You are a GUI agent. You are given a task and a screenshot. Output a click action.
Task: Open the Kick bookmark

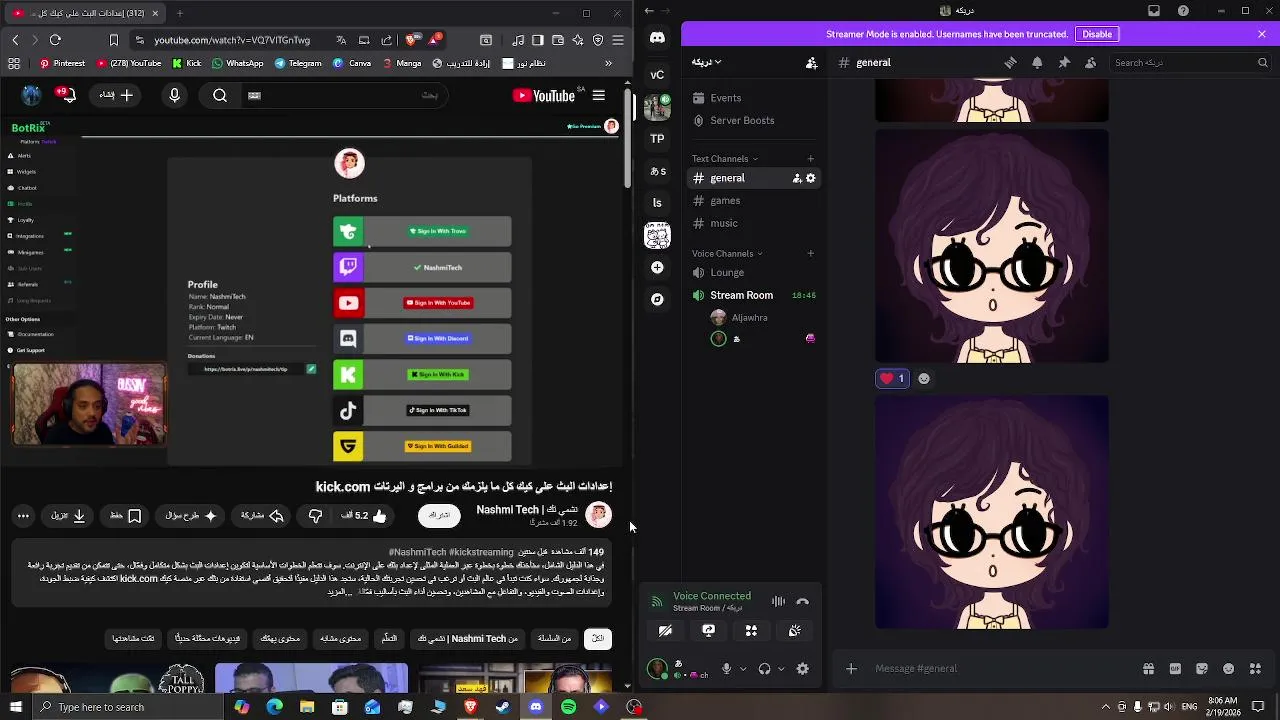(x=187, y=63)
